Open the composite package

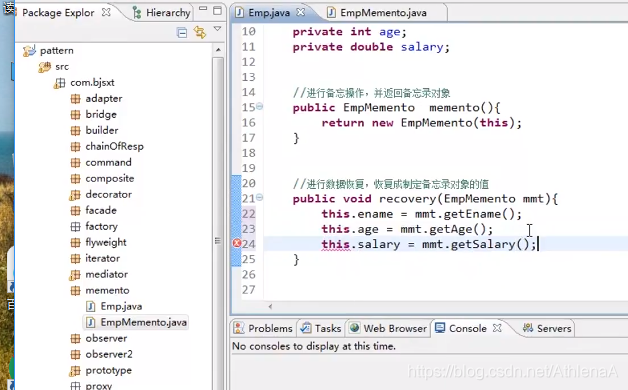(110, 179)
